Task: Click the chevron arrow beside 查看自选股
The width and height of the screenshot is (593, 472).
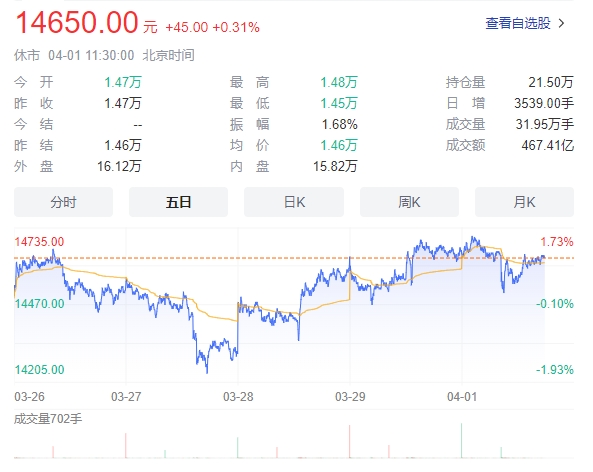Action: (x=562, y=23)
